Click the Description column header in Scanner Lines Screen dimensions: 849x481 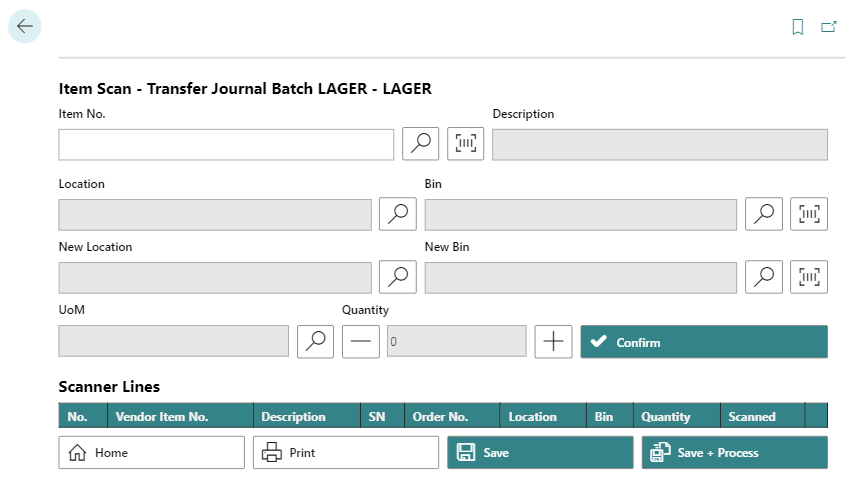[306, 416]
